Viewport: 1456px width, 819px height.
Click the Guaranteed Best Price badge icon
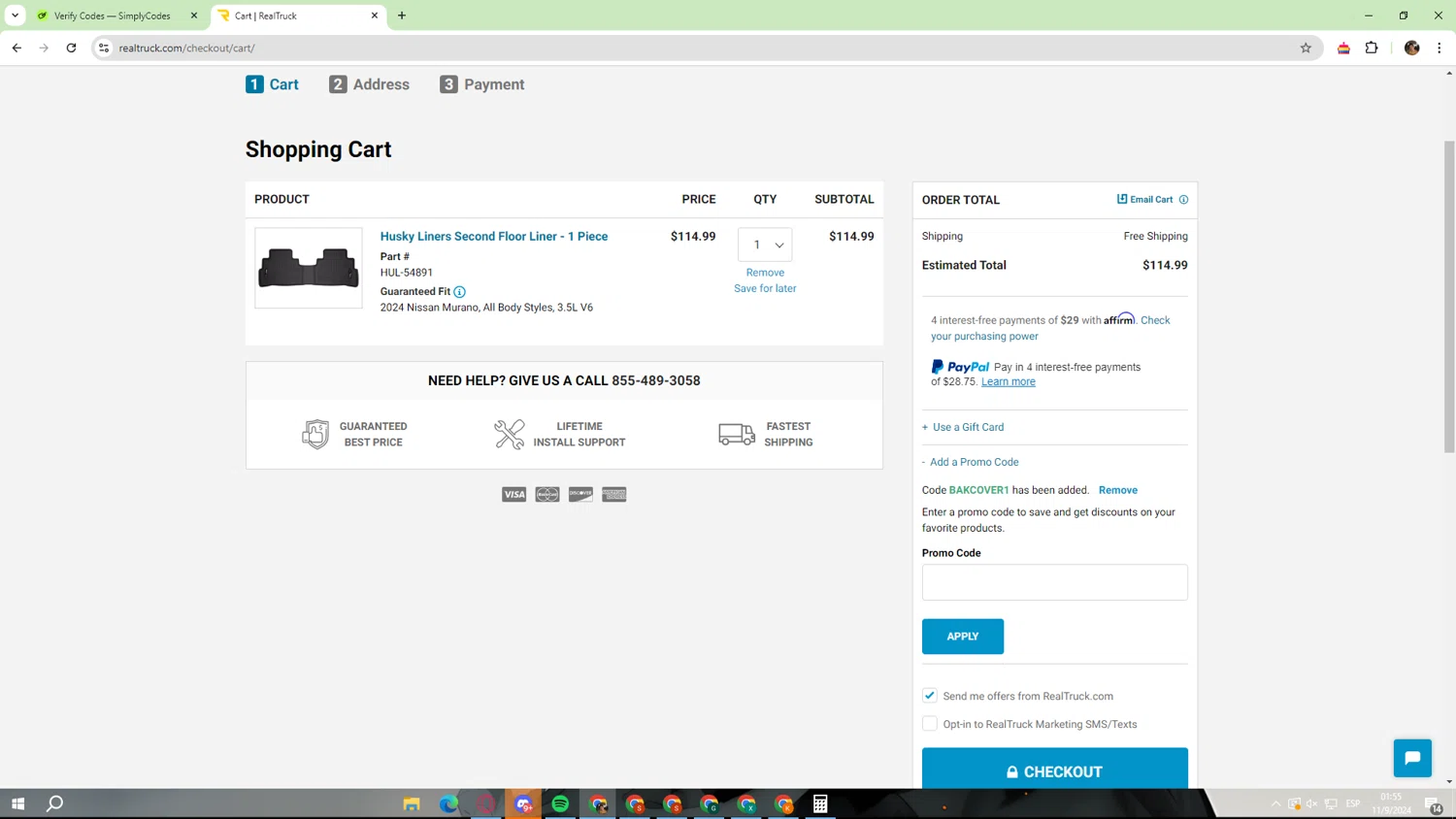pyautogui.click(x=315, y=434)
